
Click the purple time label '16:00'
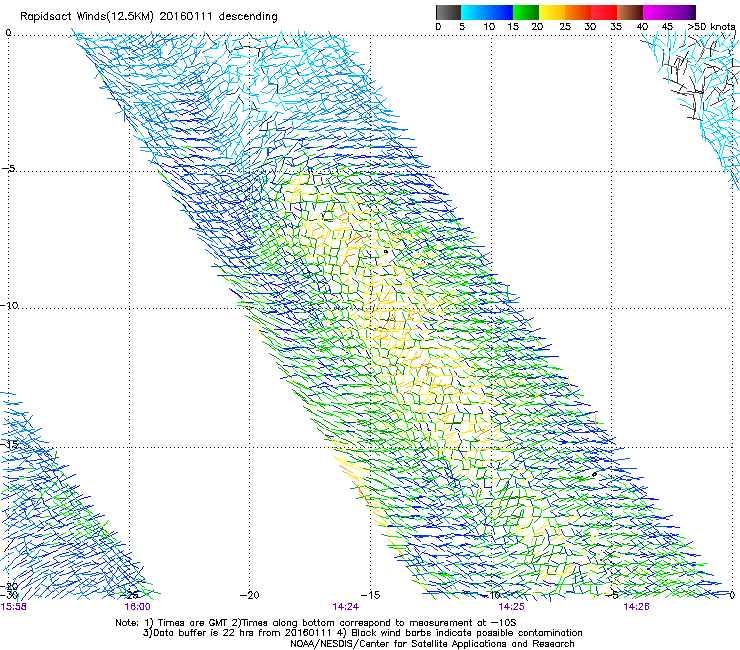point(137,607)
